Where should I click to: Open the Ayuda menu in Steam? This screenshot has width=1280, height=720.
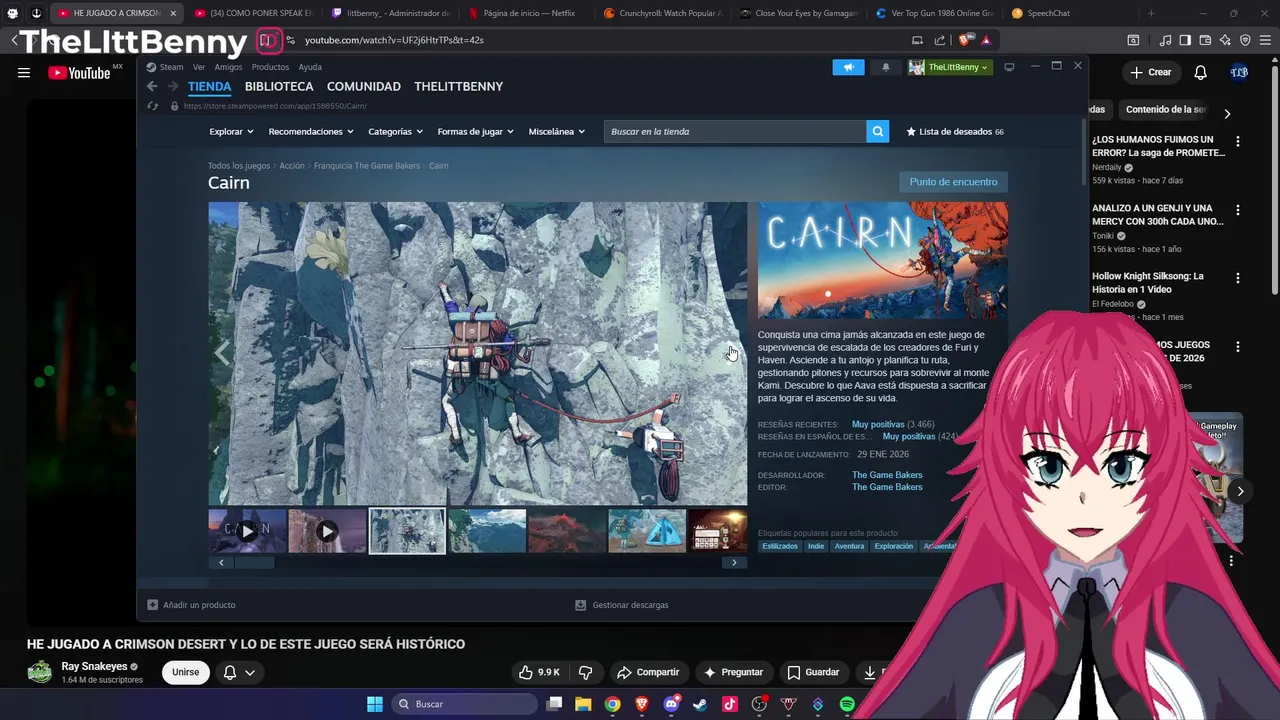tap(310, 67)
